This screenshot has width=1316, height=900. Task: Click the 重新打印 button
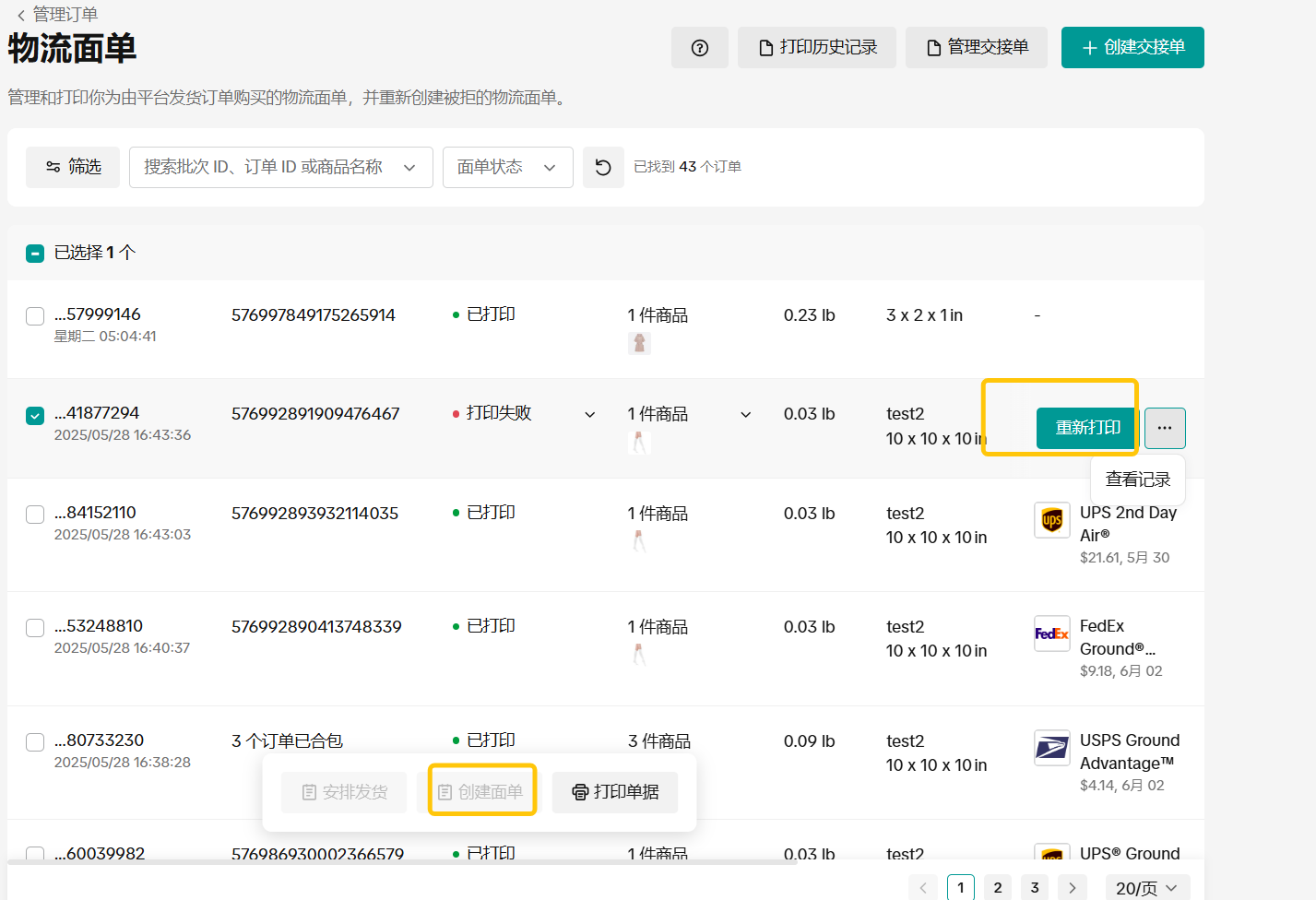[x=1087, y=428]
